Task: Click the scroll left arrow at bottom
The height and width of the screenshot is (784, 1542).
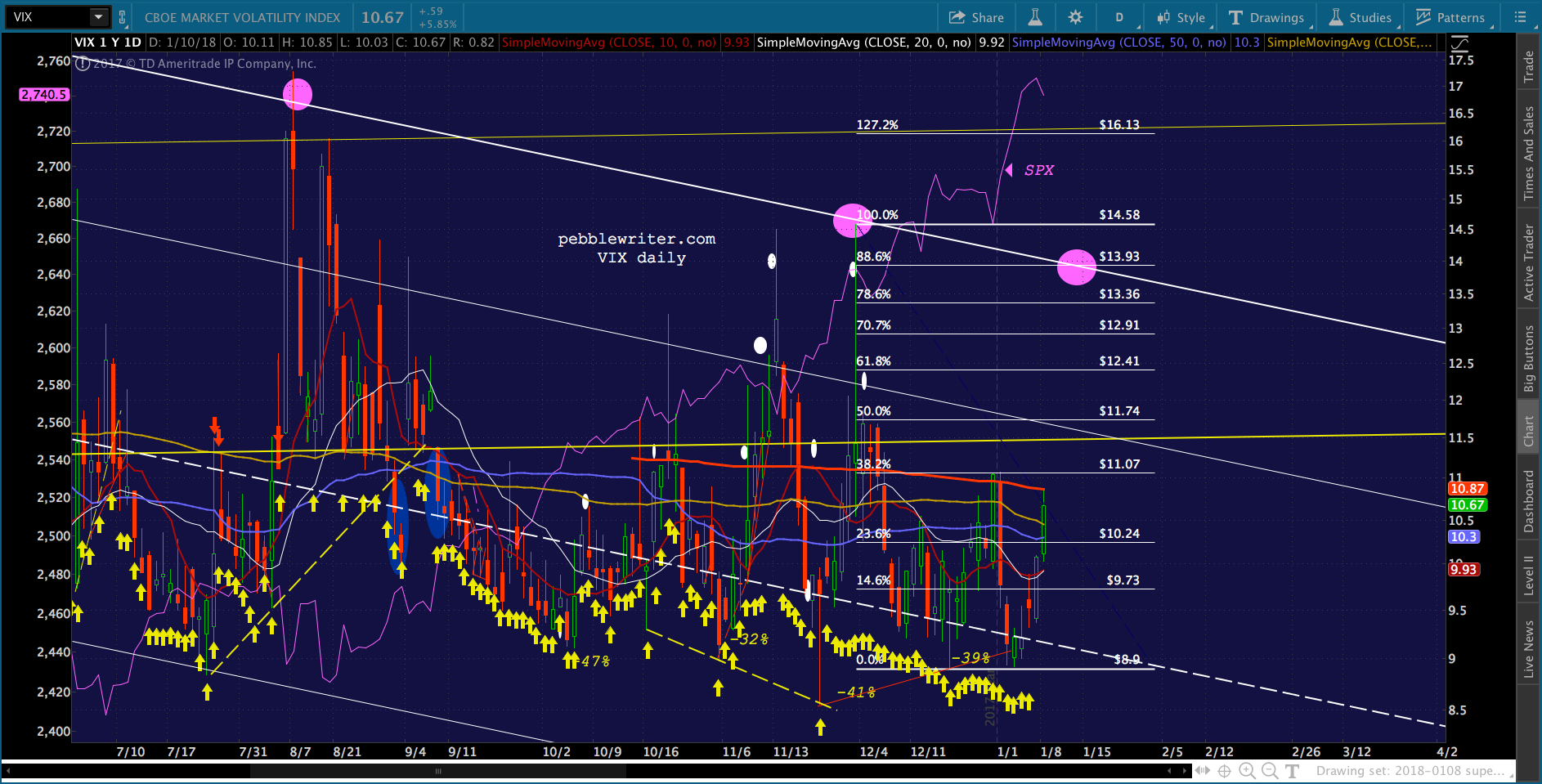Action: coord(9,771)
